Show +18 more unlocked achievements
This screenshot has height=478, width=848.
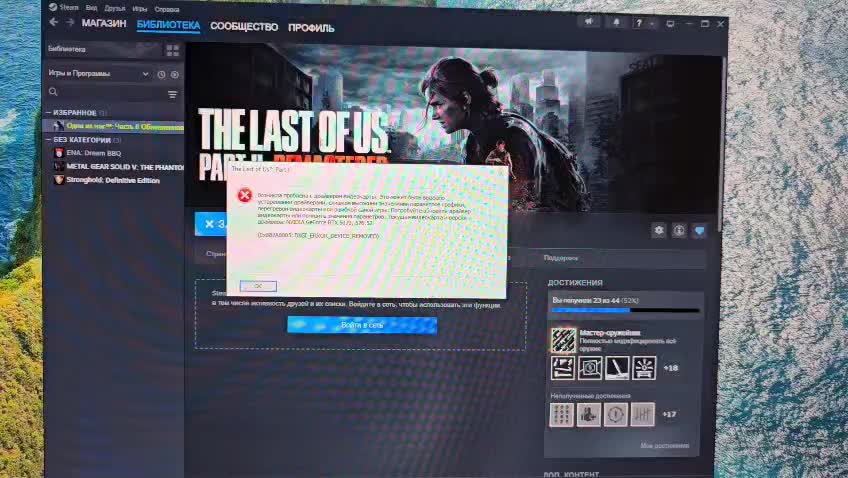pos(671,368)
